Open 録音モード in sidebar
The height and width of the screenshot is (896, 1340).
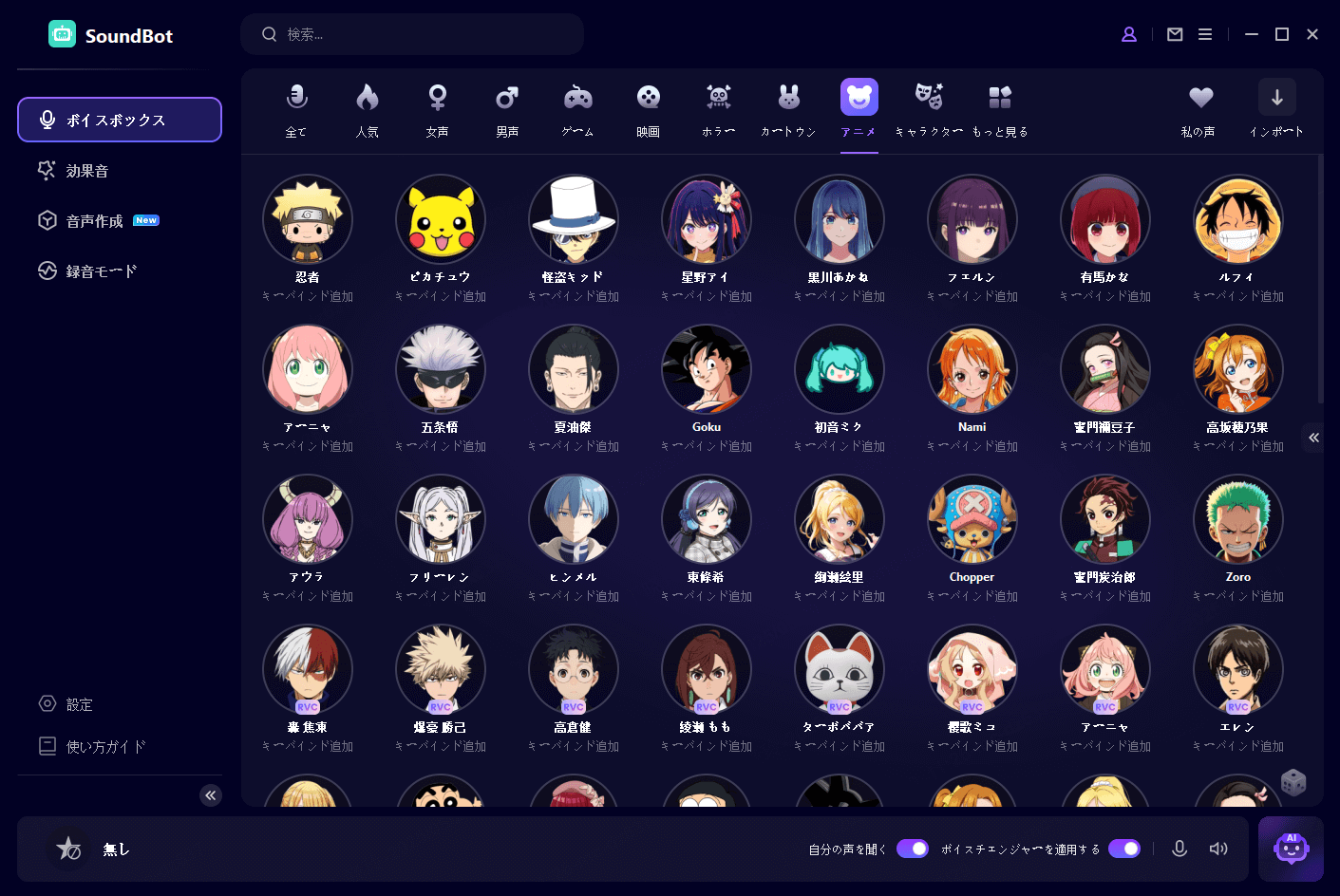(x=120, y=271)
